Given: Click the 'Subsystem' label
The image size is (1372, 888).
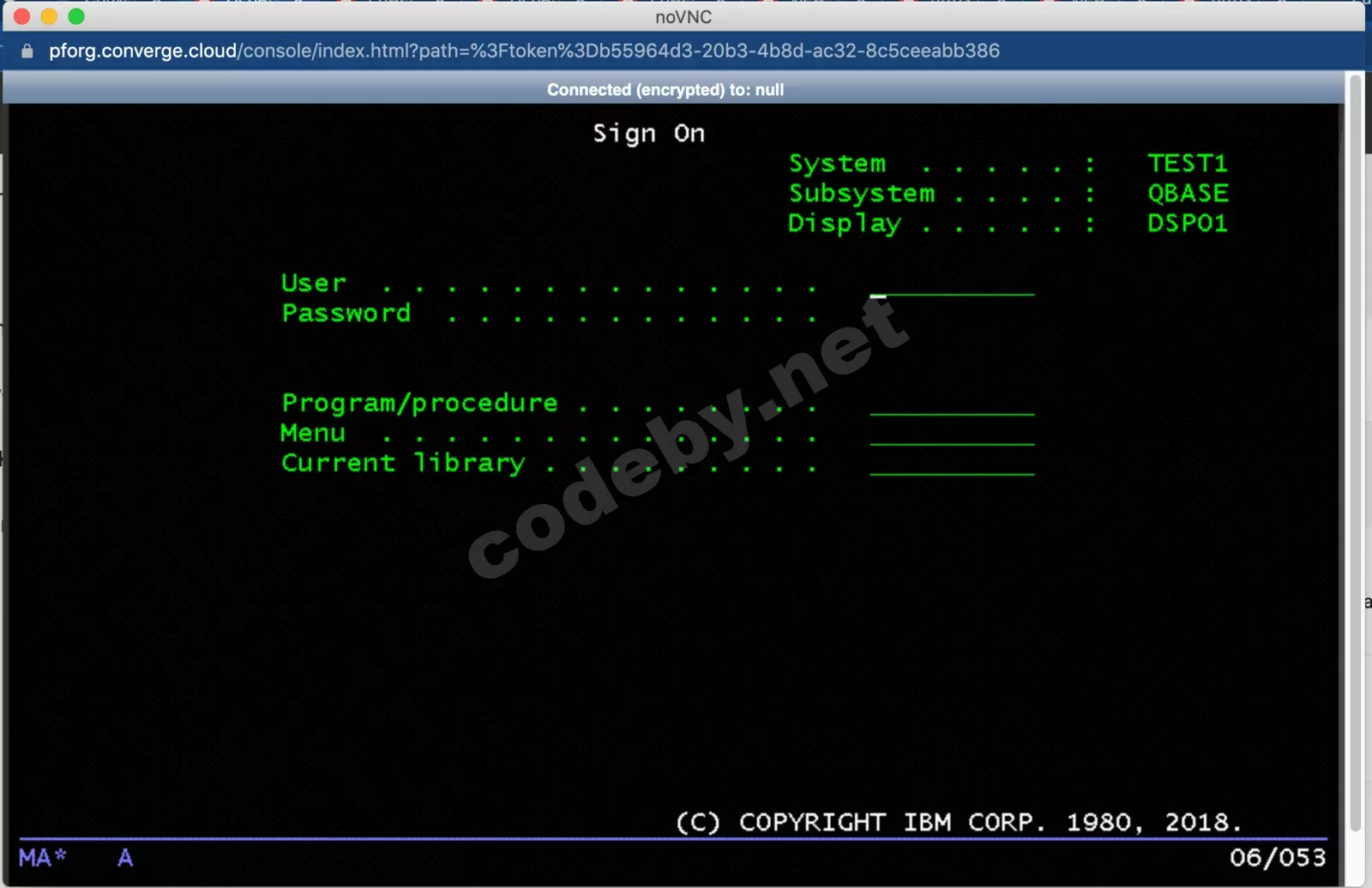Looking at the screenshot, I should [x=862, y=194].
